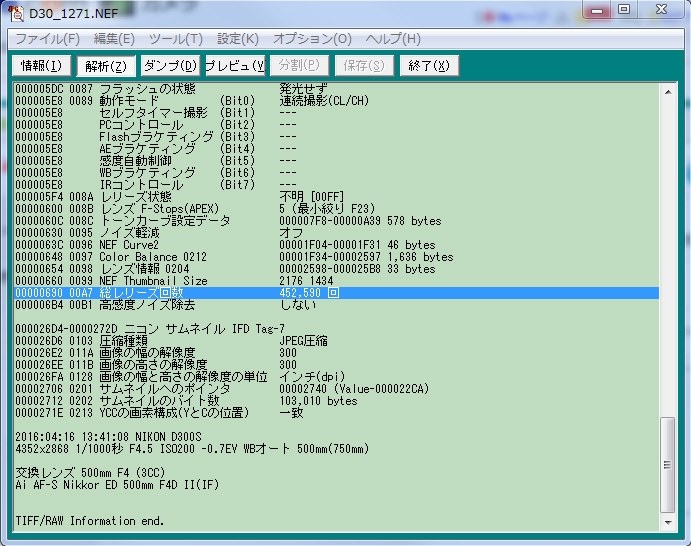This screenshot has width=691, height=546.
Task: Open the ファイル(F) menu
Action: pyautogui.click(x=48, y=39)
